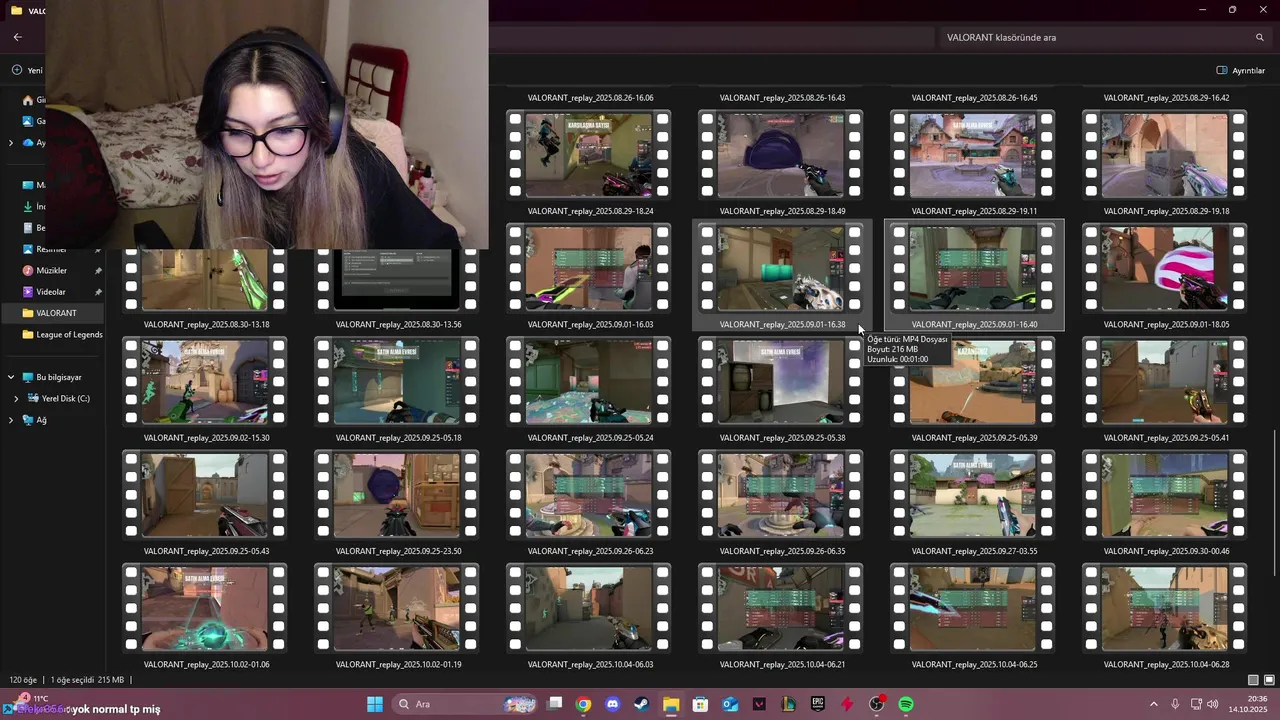Select thumbnail of replay 2025.08.29-18.24
The image size is (1280, 720).
589,154
